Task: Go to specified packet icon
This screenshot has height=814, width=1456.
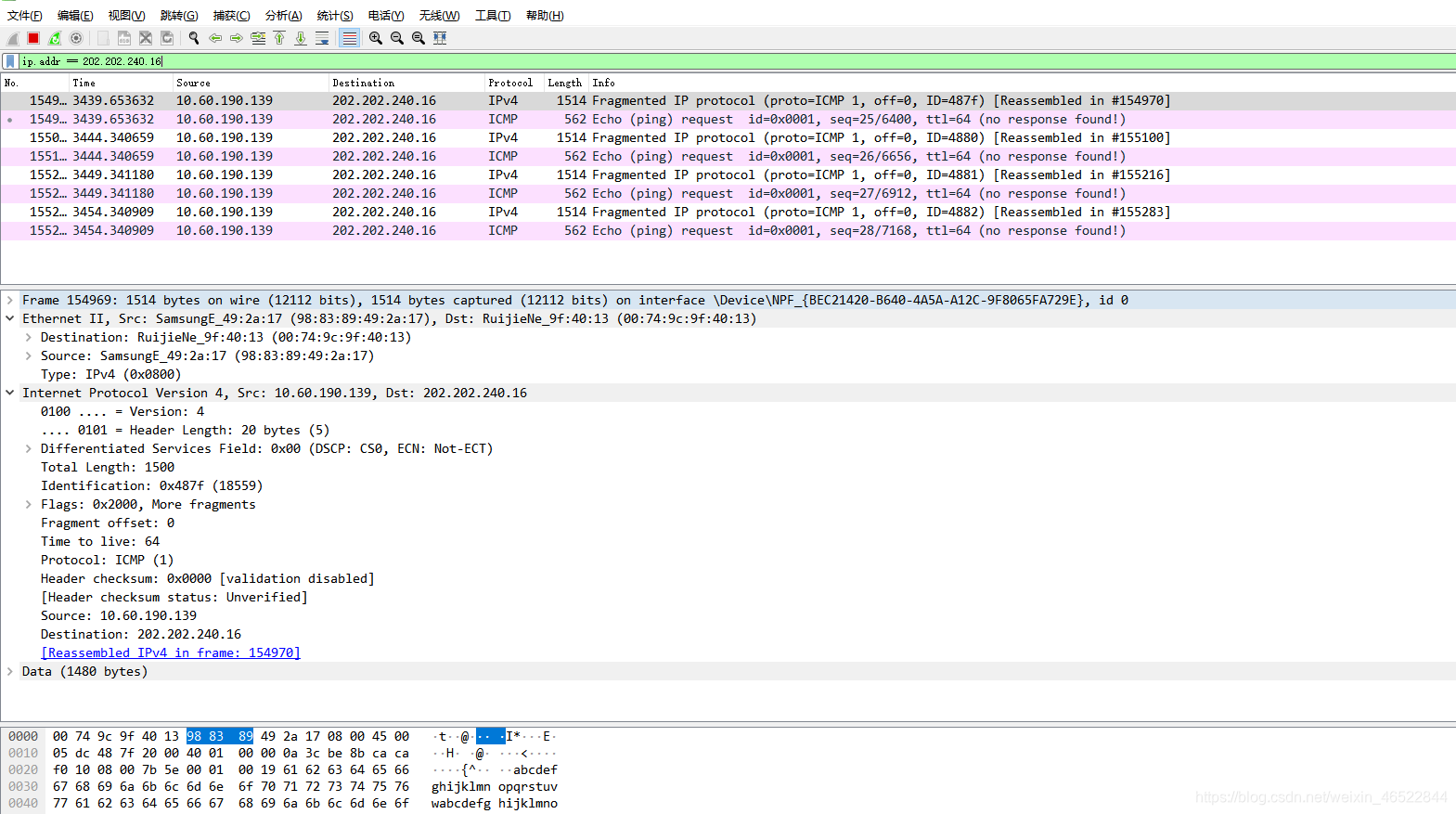Action: 258,38
